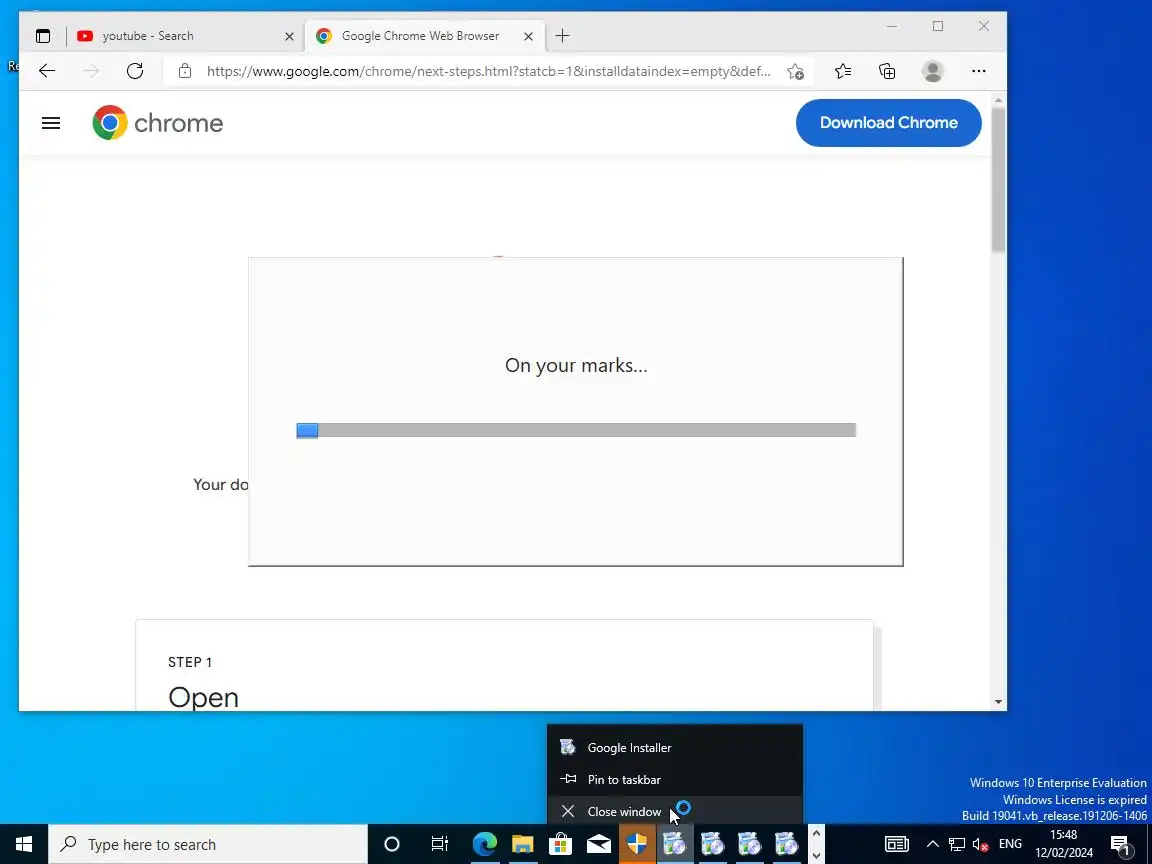Open News and interests on the taskbar
Screen dimensions: 1152x864
(896, 845)
